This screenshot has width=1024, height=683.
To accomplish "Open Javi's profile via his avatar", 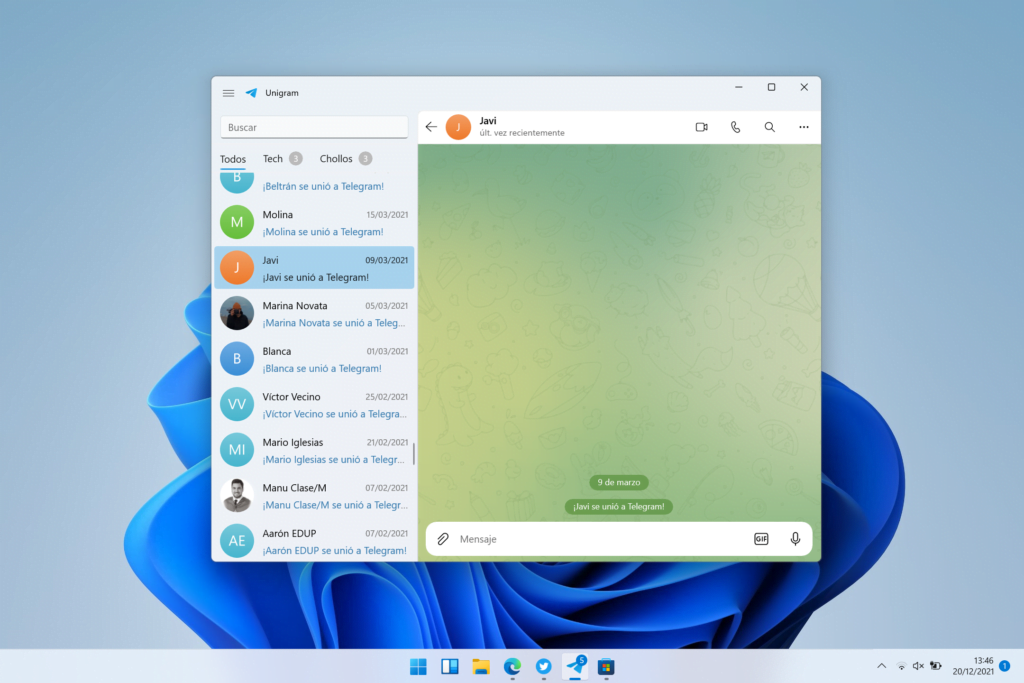I will 459,127.
